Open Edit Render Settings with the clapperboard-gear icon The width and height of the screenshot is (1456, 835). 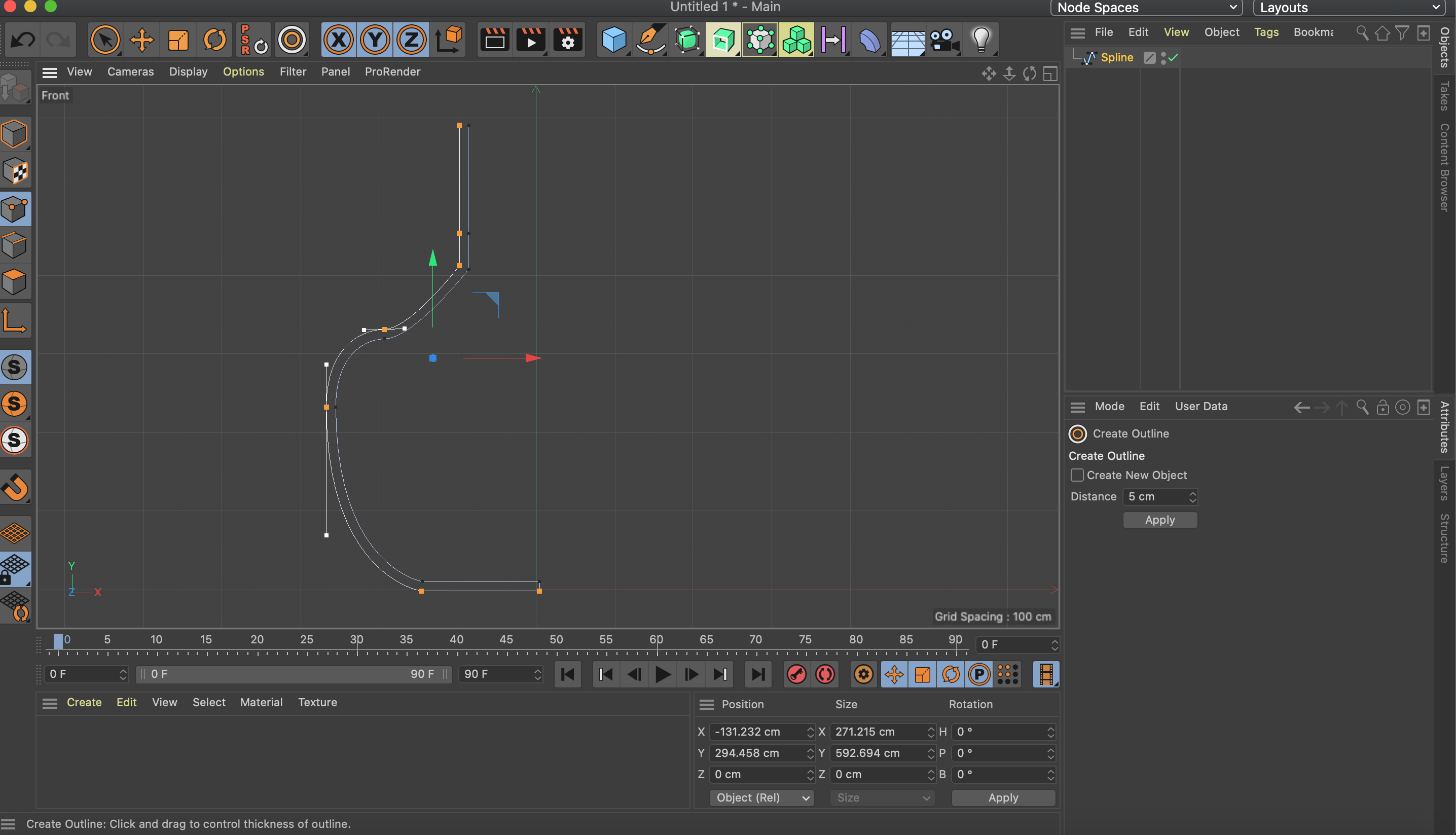(567, 40)
